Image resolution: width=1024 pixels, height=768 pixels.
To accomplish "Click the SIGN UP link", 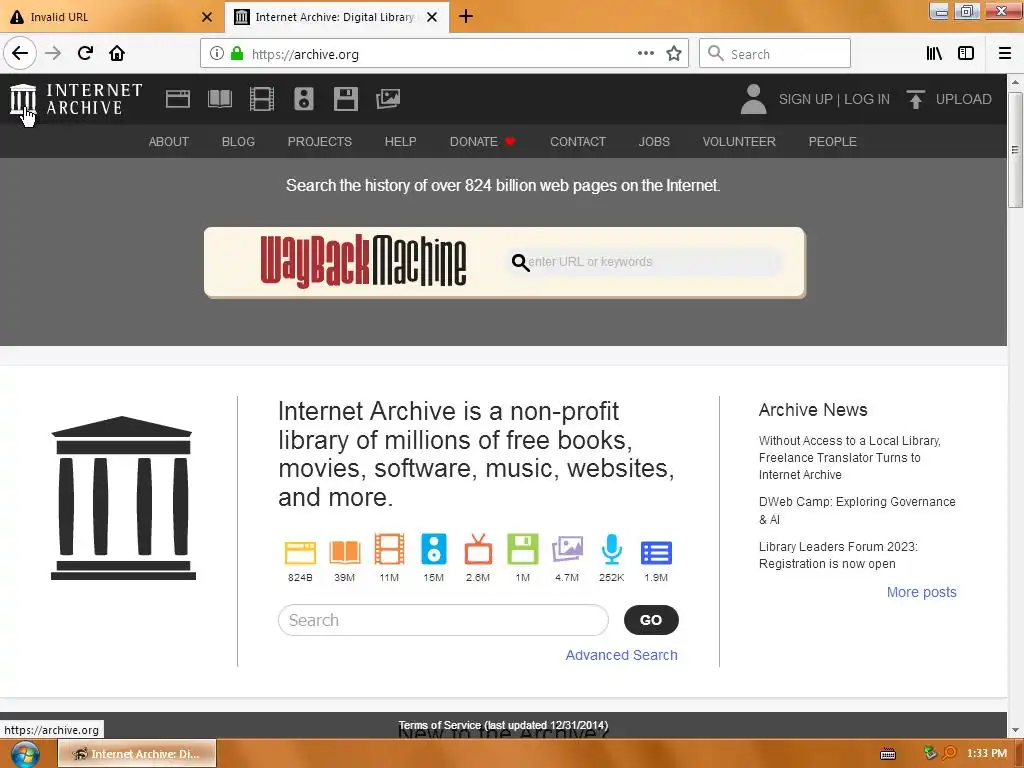I will click(x=805, y=99).
